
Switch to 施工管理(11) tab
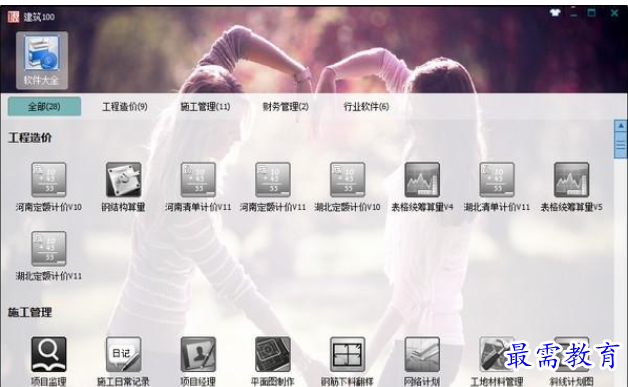click(205, 107)
